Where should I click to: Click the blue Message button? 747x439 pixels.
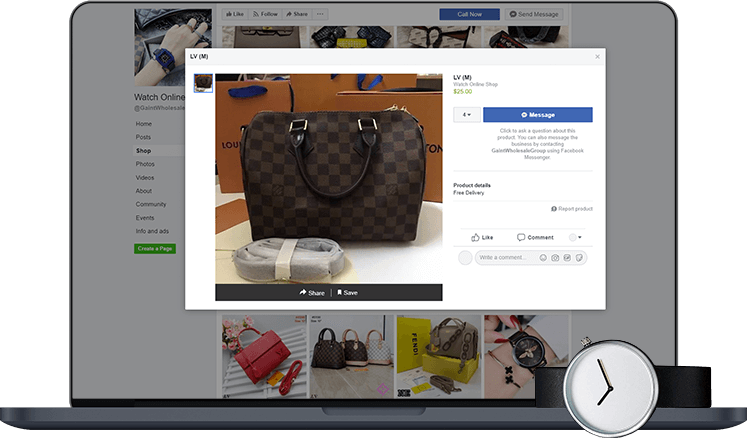pos(538,115)
